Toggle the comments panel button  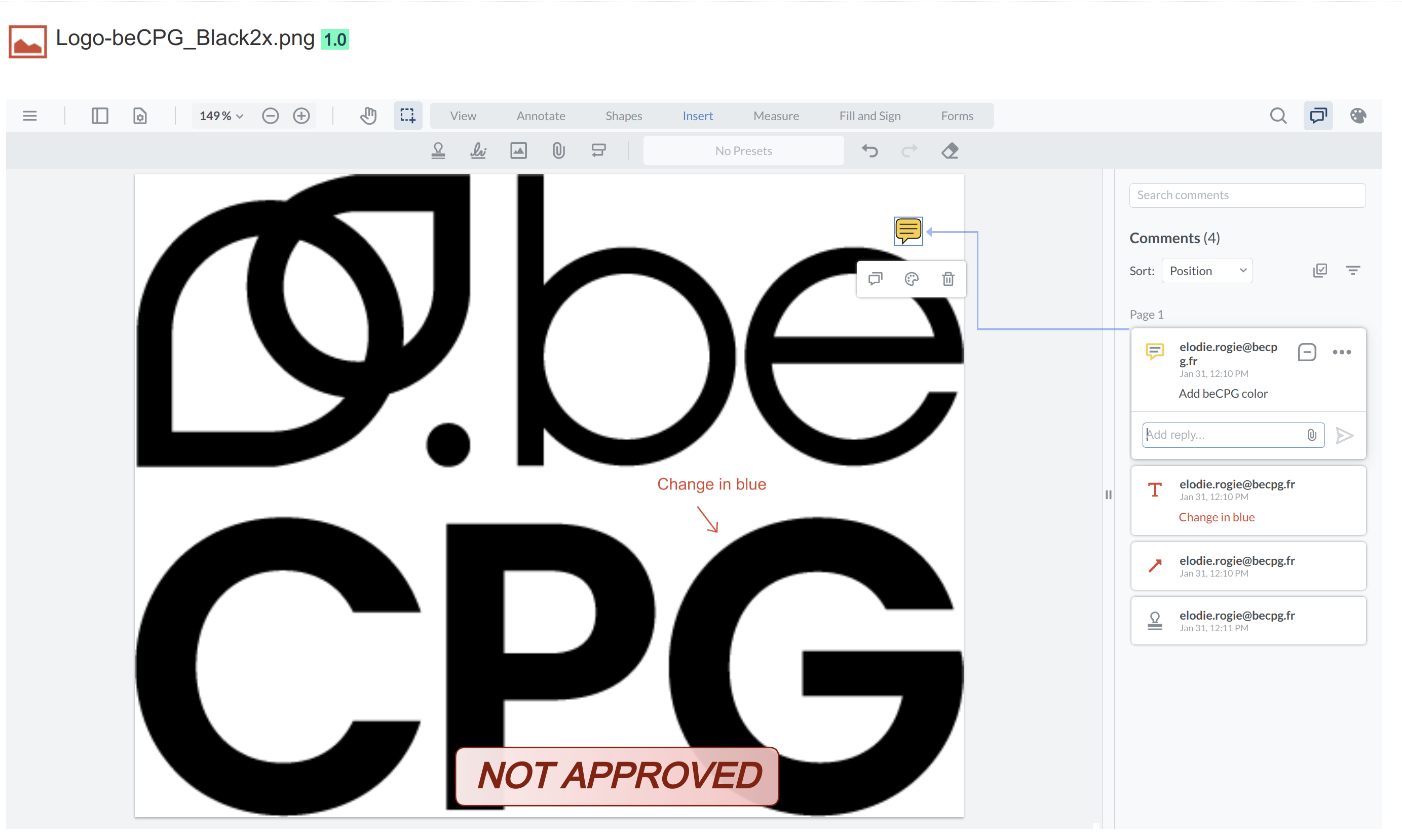1318,116
